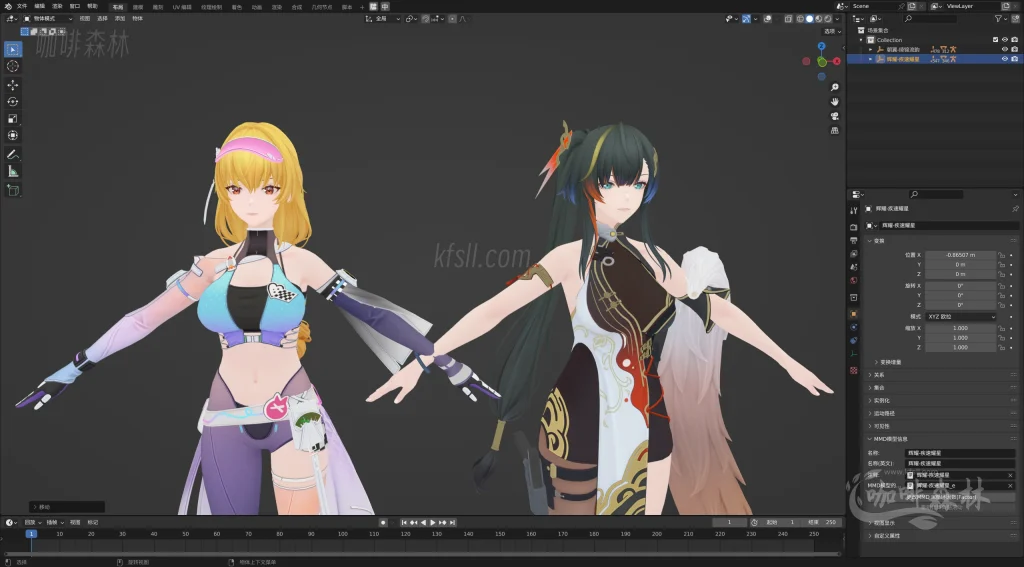Jump to timeline start frame

404,523
